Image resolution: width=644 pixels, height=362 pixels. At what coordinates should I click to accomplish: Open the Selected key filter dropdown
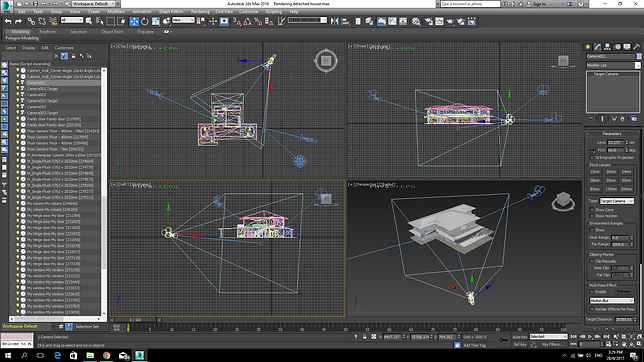click(548, 337)
